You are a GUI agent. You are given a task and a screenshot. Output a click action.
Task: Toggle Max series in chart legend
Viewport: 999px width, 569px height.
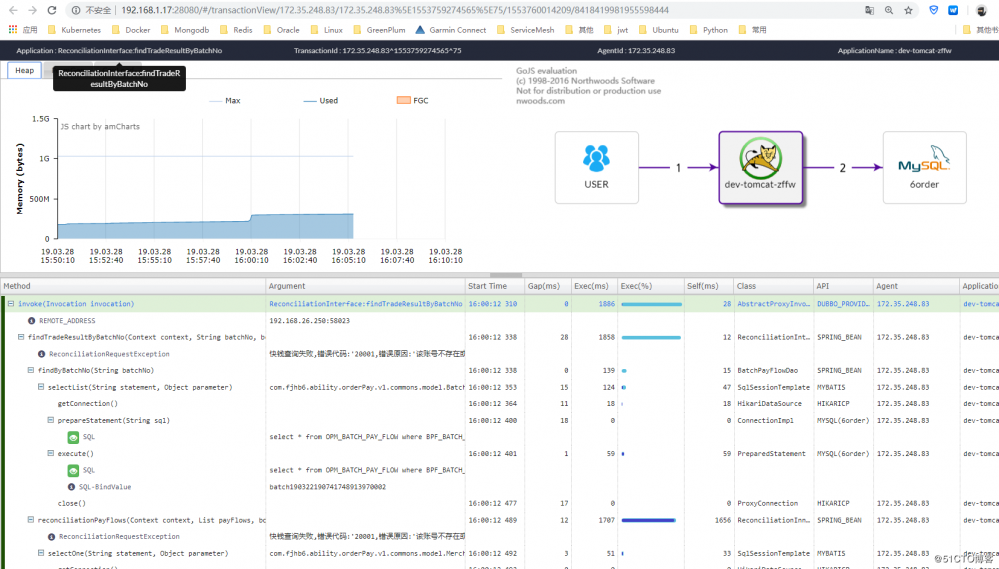tap(225, 101)
